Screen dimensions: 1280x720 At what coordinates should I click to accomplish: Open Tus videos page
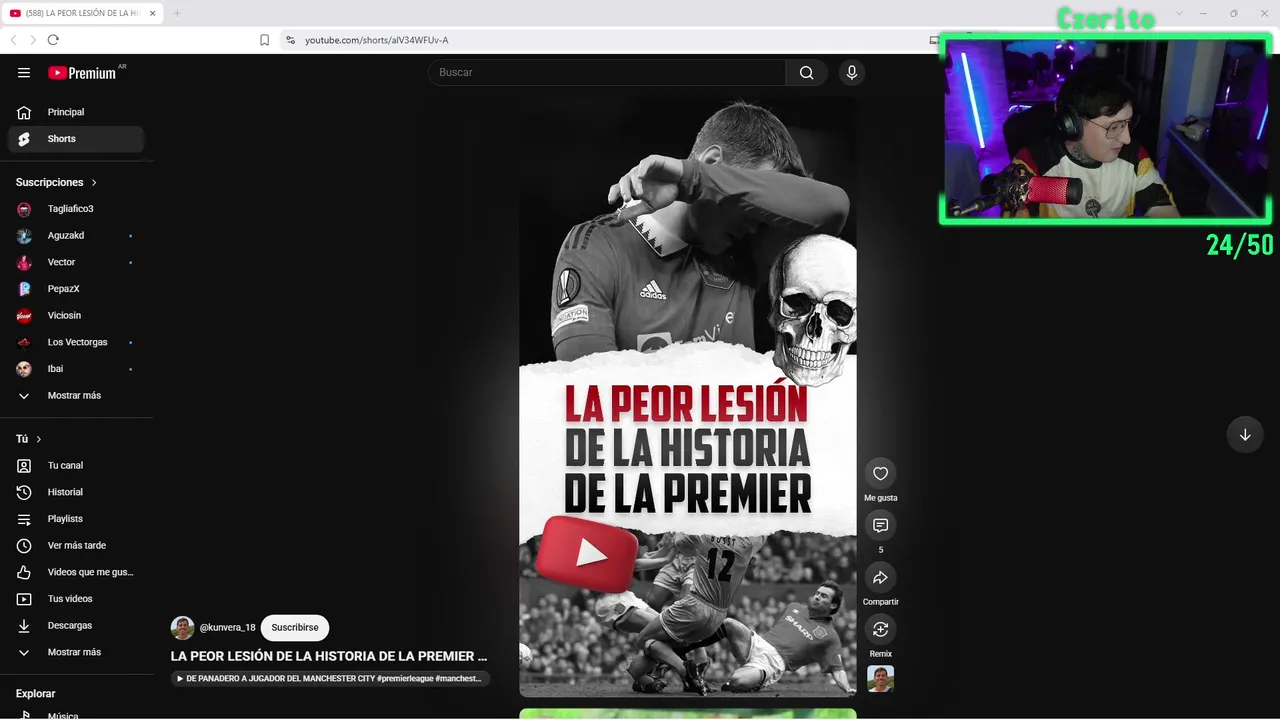tap(76, 599)
